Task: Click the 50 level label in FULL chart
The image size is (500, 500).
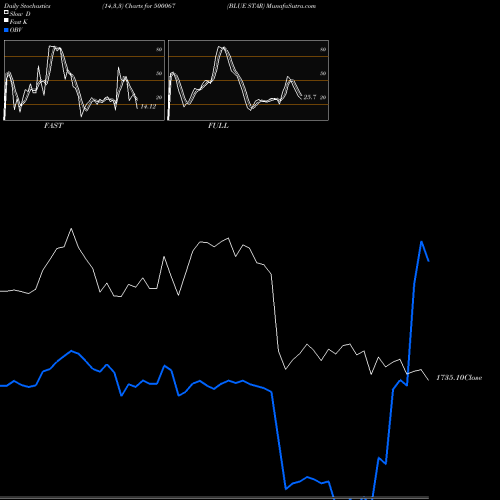Action: (x=323, y=73)
